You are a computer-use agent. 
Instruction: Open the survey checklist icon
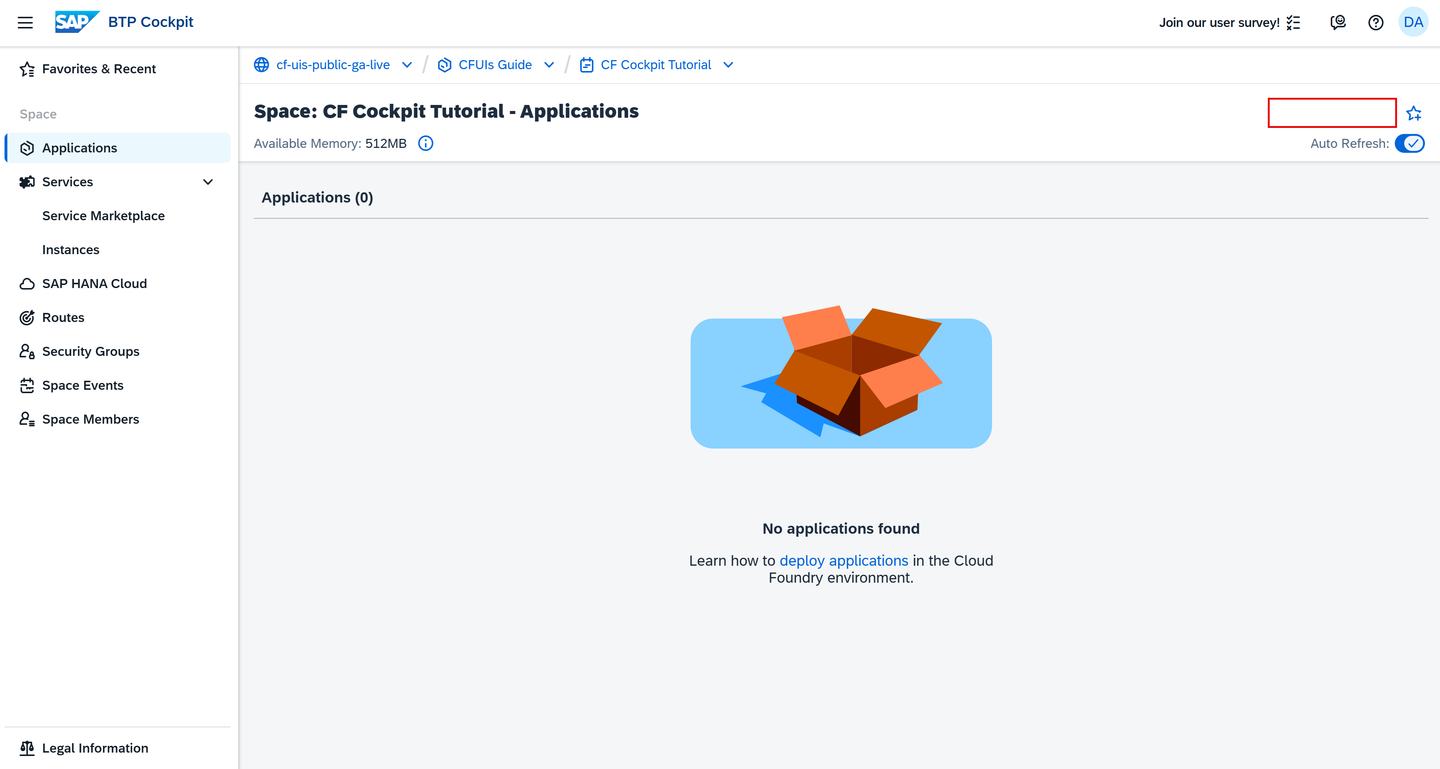click(1294, 22)
